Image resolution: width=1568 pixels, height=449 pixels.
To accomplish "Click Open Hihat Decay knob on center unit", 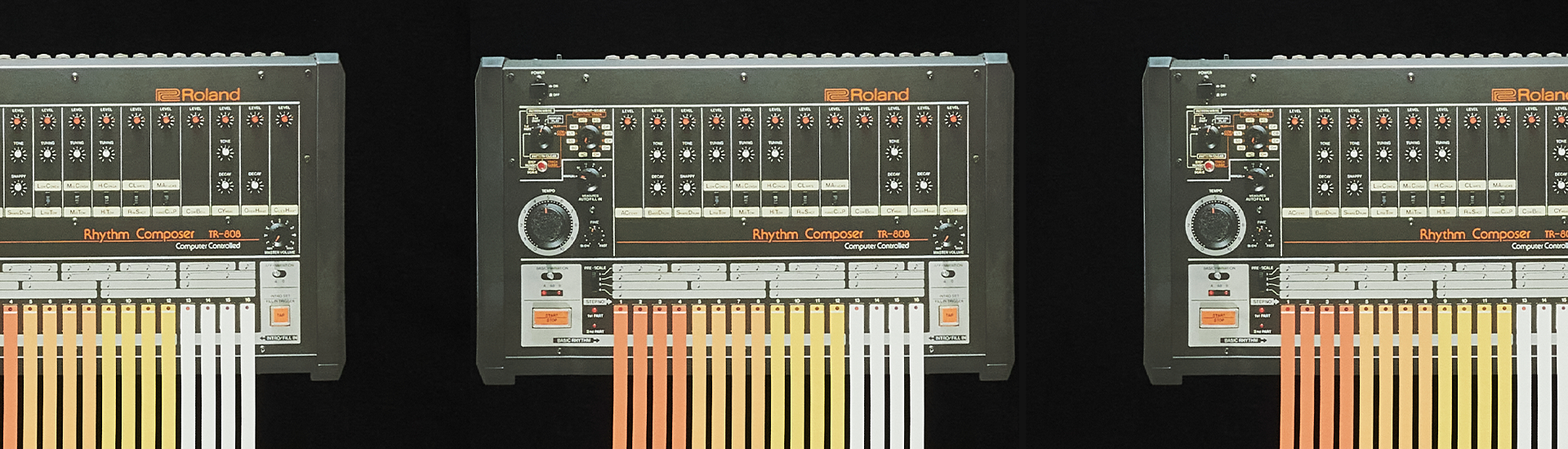I will click(x=924, y=185).
